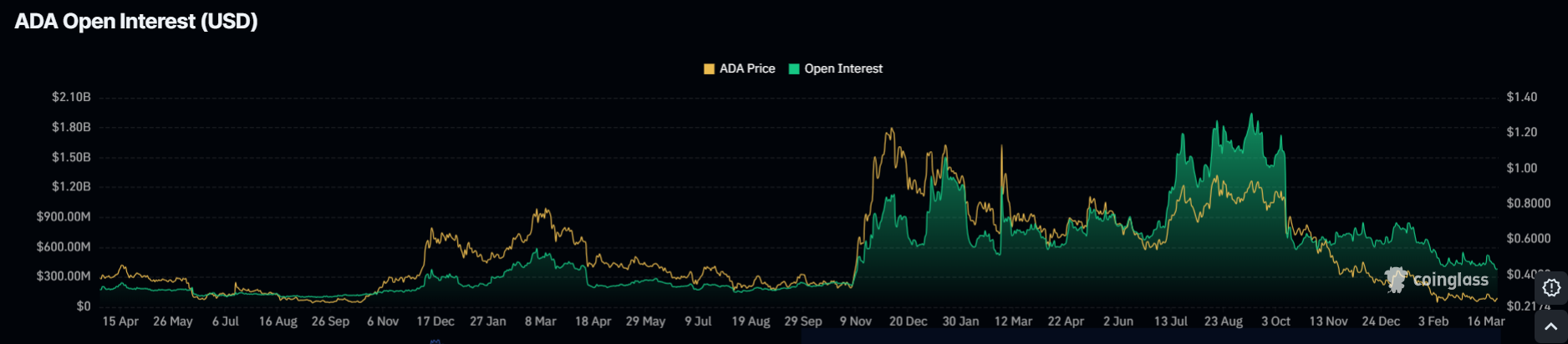The image size is (1568, 344).
Task: Click the 18 Apr date label
Action: pyautogui.click(x=593, y=321)
